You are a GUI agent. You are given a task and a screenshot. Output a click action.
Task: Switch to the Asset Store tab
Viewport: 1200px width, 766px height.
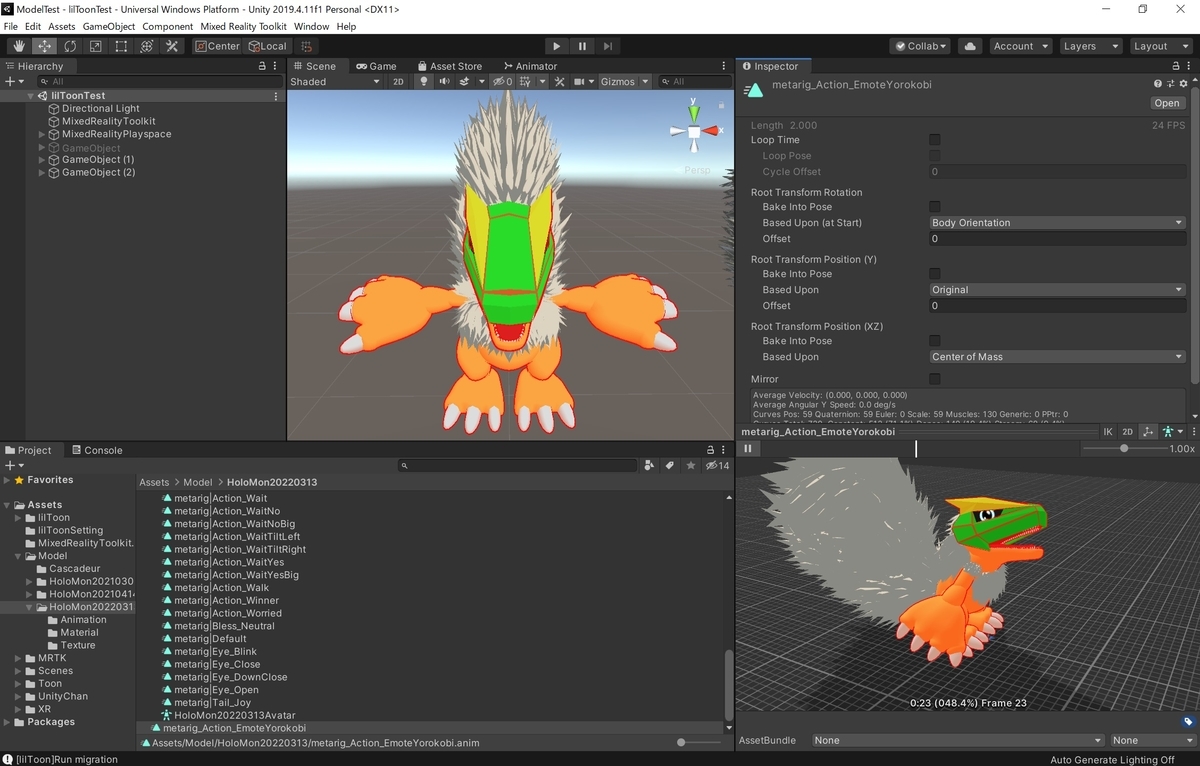[448, 66]
